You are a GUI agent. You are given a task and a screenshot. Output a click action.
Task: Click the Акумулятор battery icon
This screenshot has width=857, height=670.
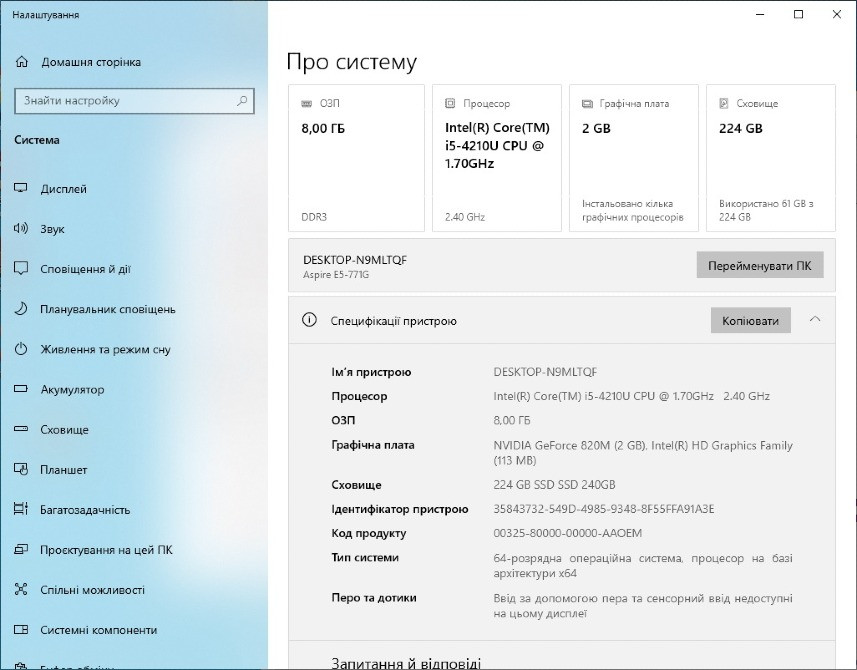(21, 389)
